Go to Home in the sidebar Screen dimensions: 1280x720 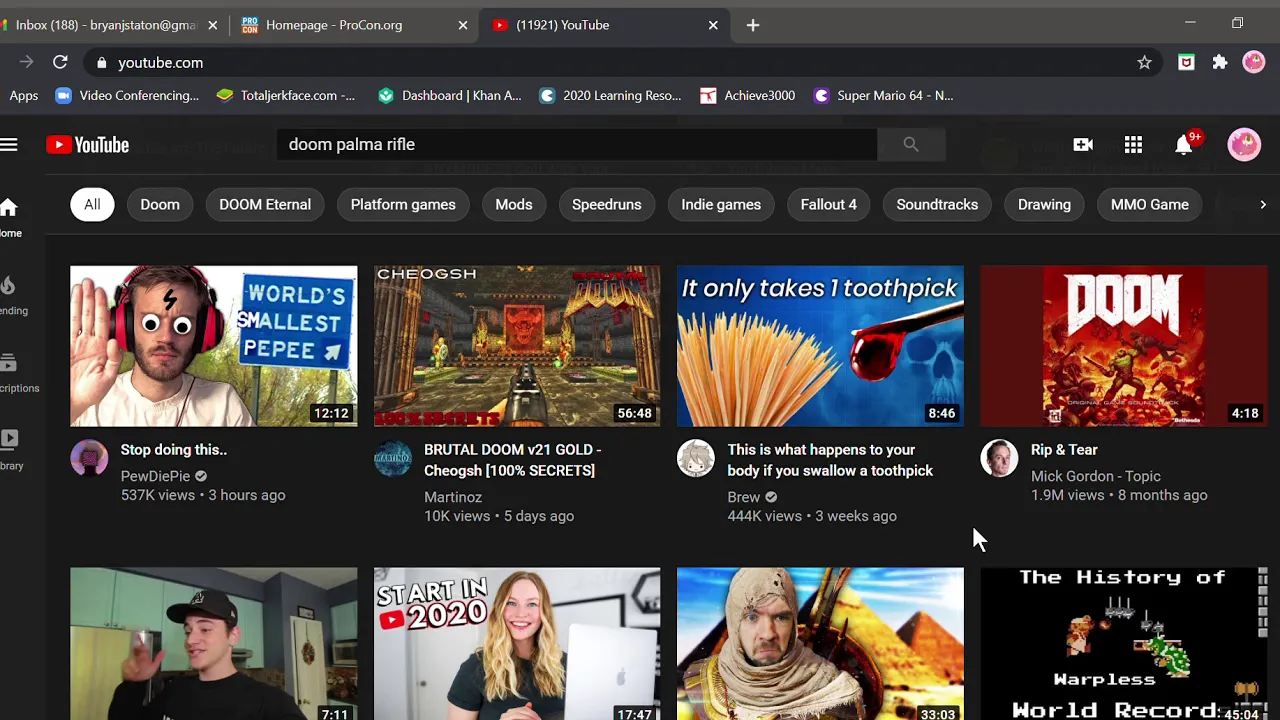[10, 217]
